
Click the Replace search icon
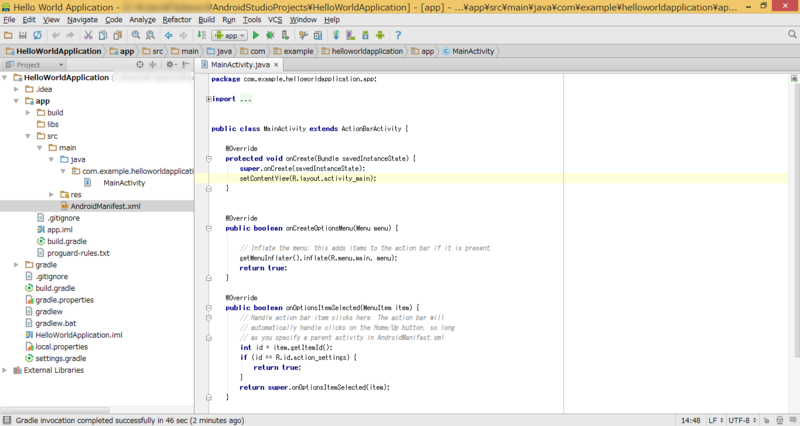coord(150,35)
